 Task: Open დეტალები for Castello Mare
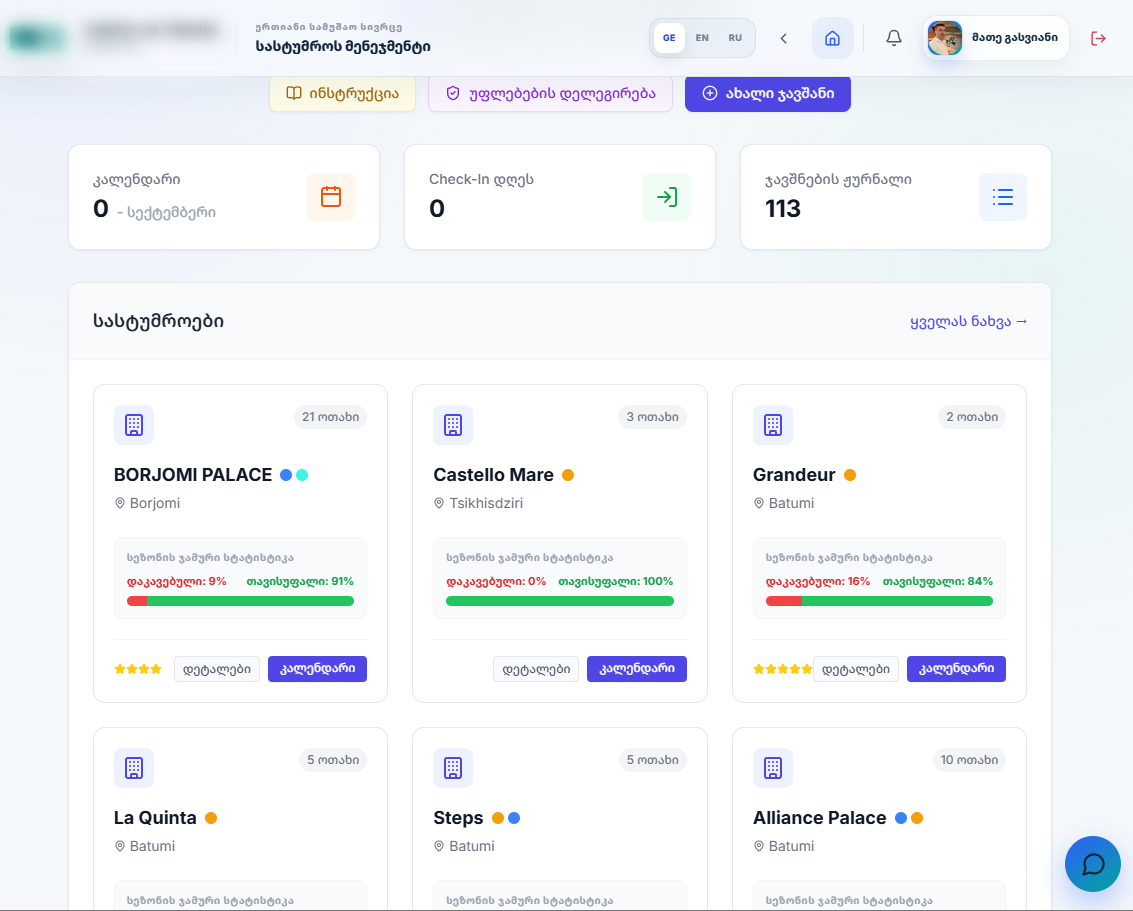tap(536, 669)
